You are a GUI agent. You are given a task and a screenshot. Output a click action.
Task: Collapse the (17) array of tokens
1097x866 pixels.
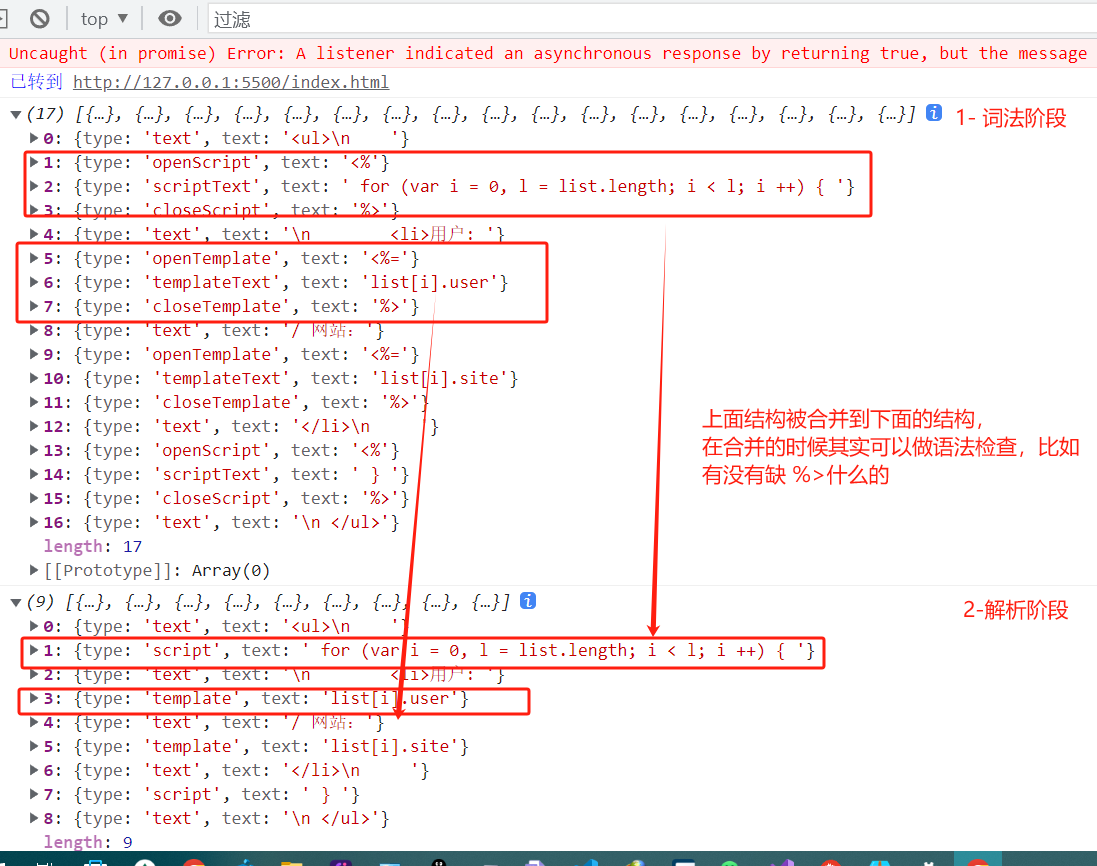point(16,114)
